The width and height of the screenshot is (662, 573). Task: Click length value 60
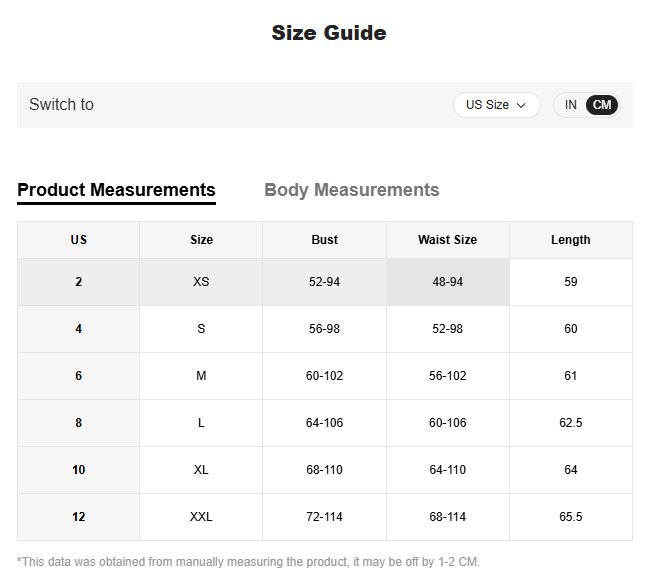click(571, 329)
